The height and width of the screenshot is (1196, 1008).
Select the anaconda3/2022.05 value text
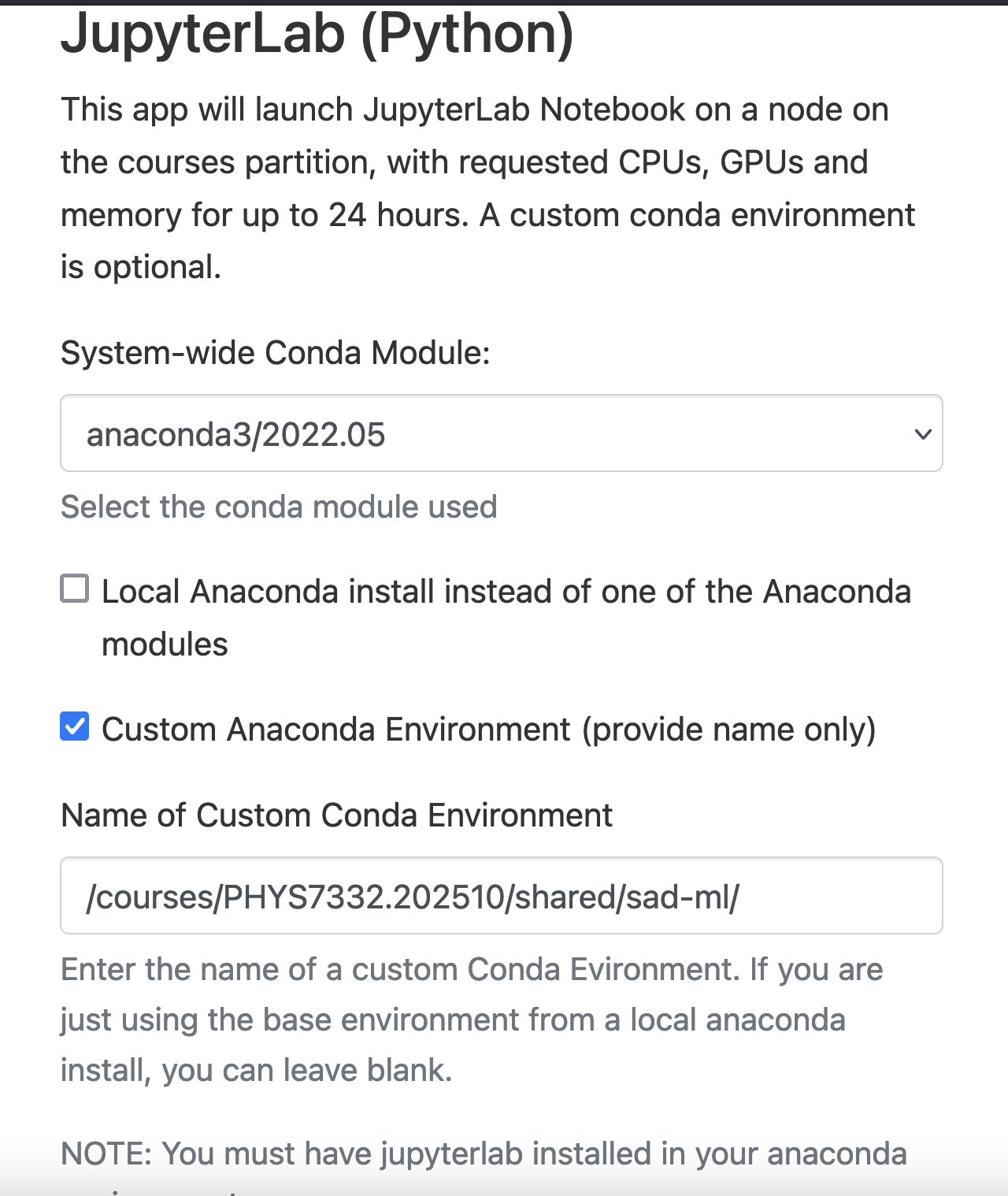coord(236,435)
